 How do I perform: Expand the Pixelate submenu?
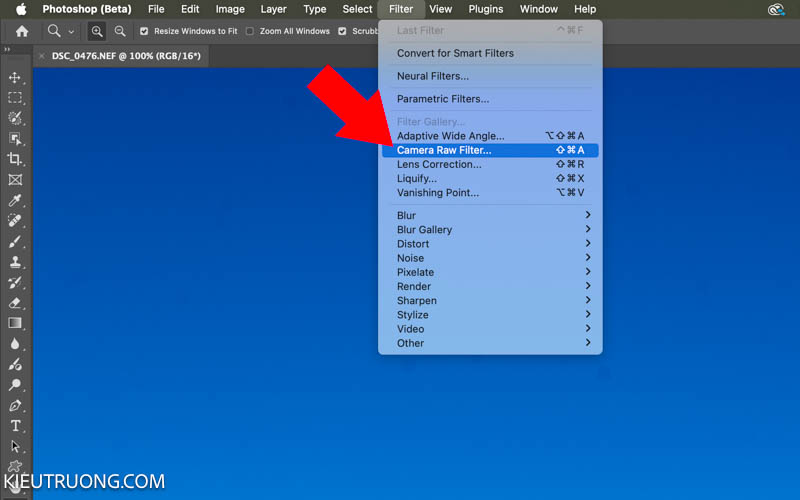490,272
